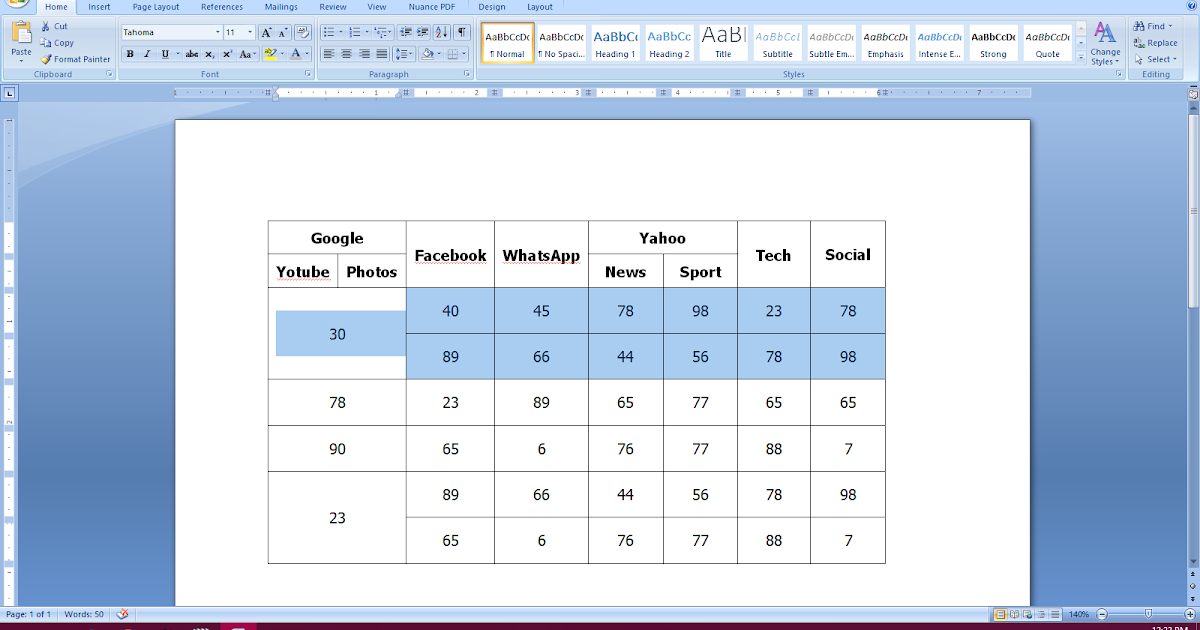Screen dimensions: 1200x630
Task: Click the table cell containing 90
Action: click(x=337, y=449)
